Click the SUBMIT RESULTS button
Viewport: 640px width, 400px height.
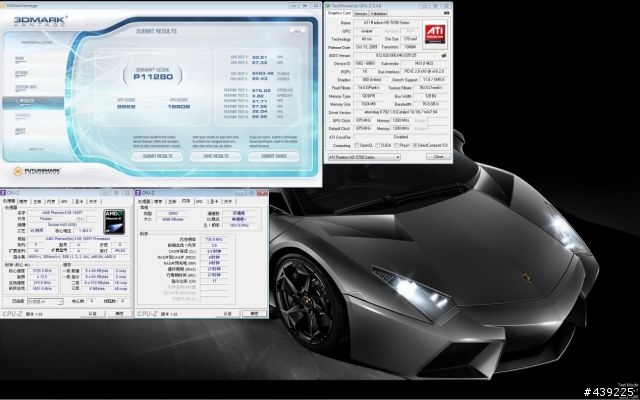[x=157, y=156]
